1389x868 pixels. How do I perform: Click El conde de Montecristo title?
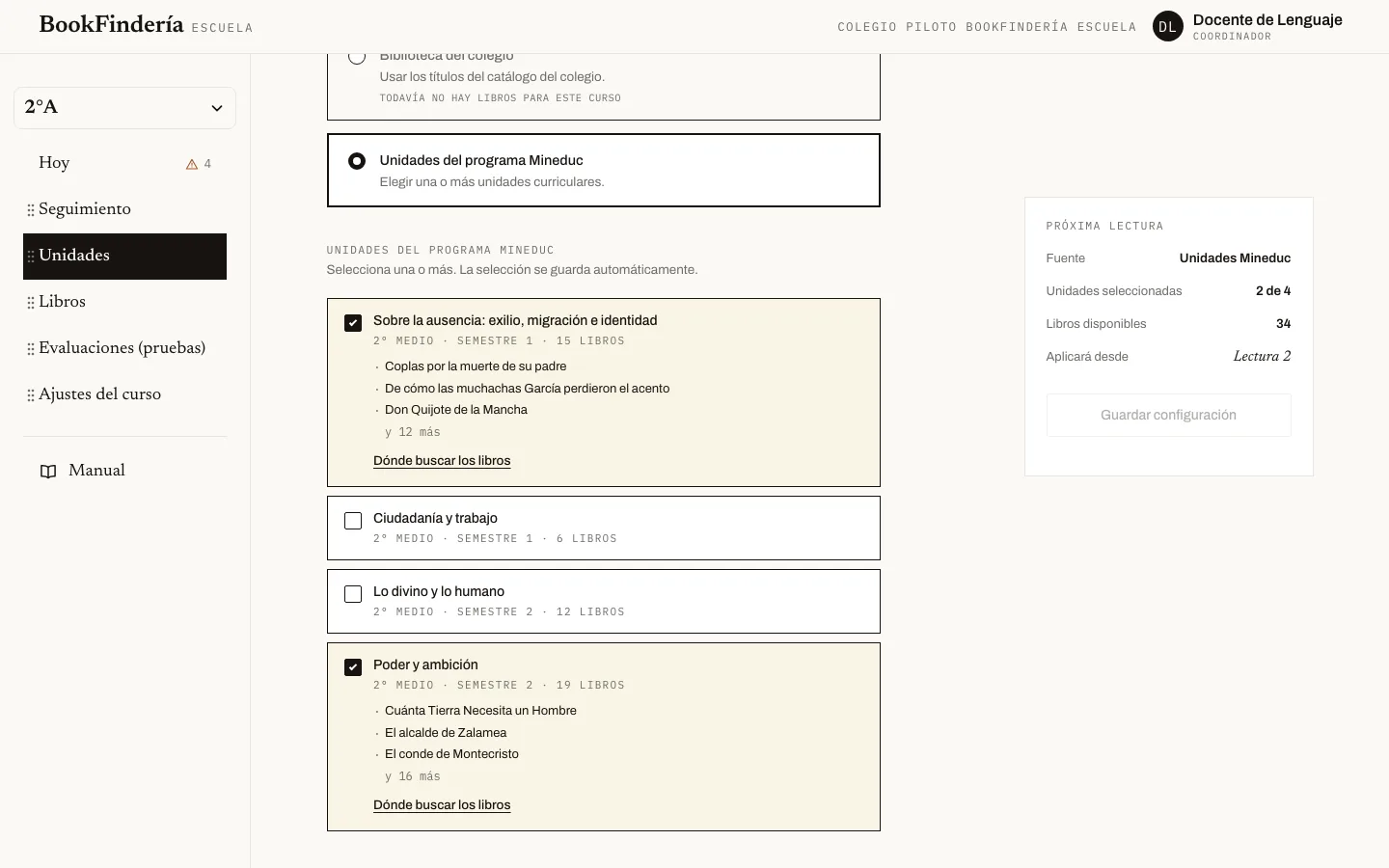pyautogui.click(x=451, y=754)
